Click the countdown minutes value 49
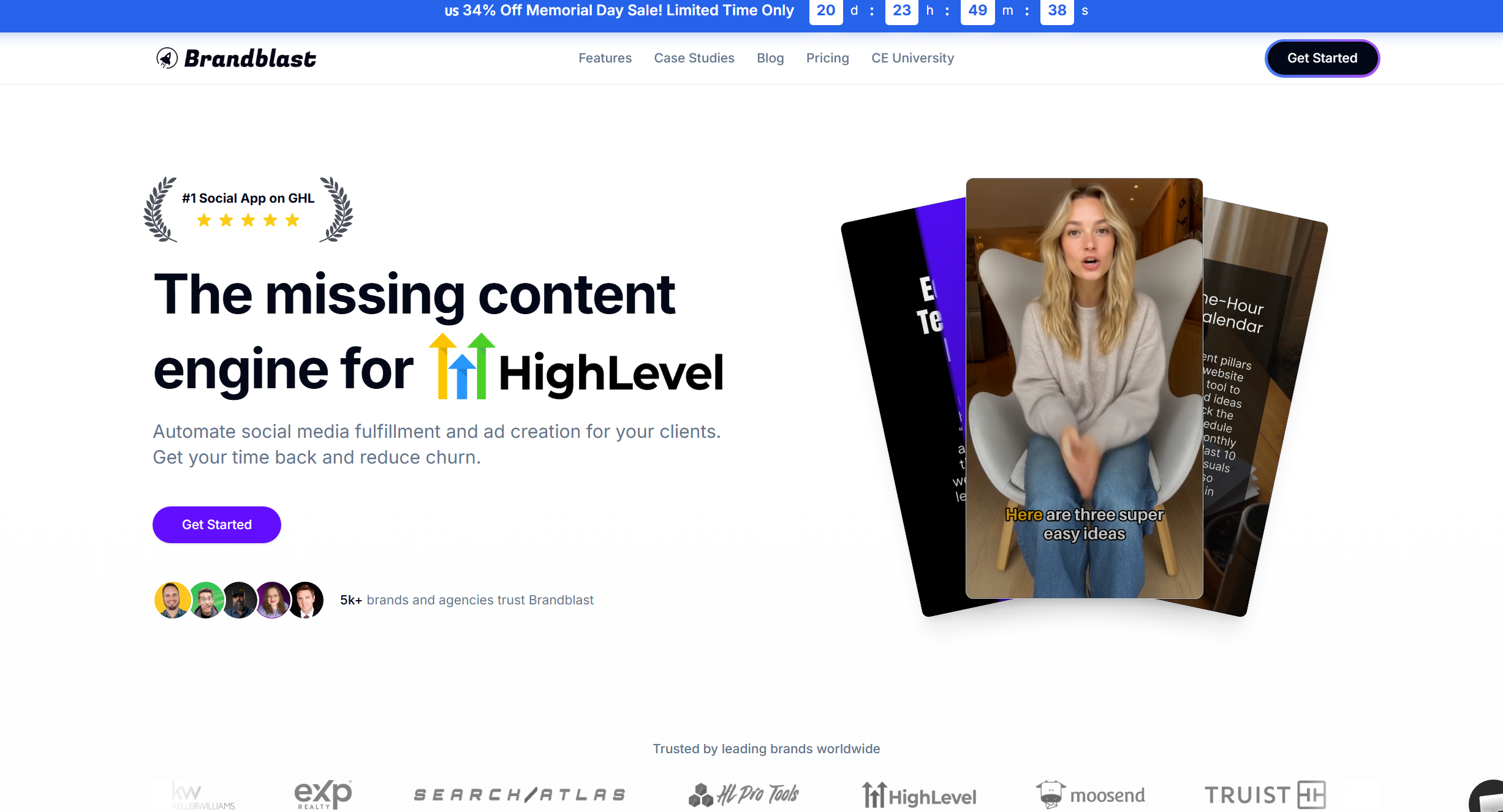The height and width of the screenshot is (812, 1503). tap(977, 10)
